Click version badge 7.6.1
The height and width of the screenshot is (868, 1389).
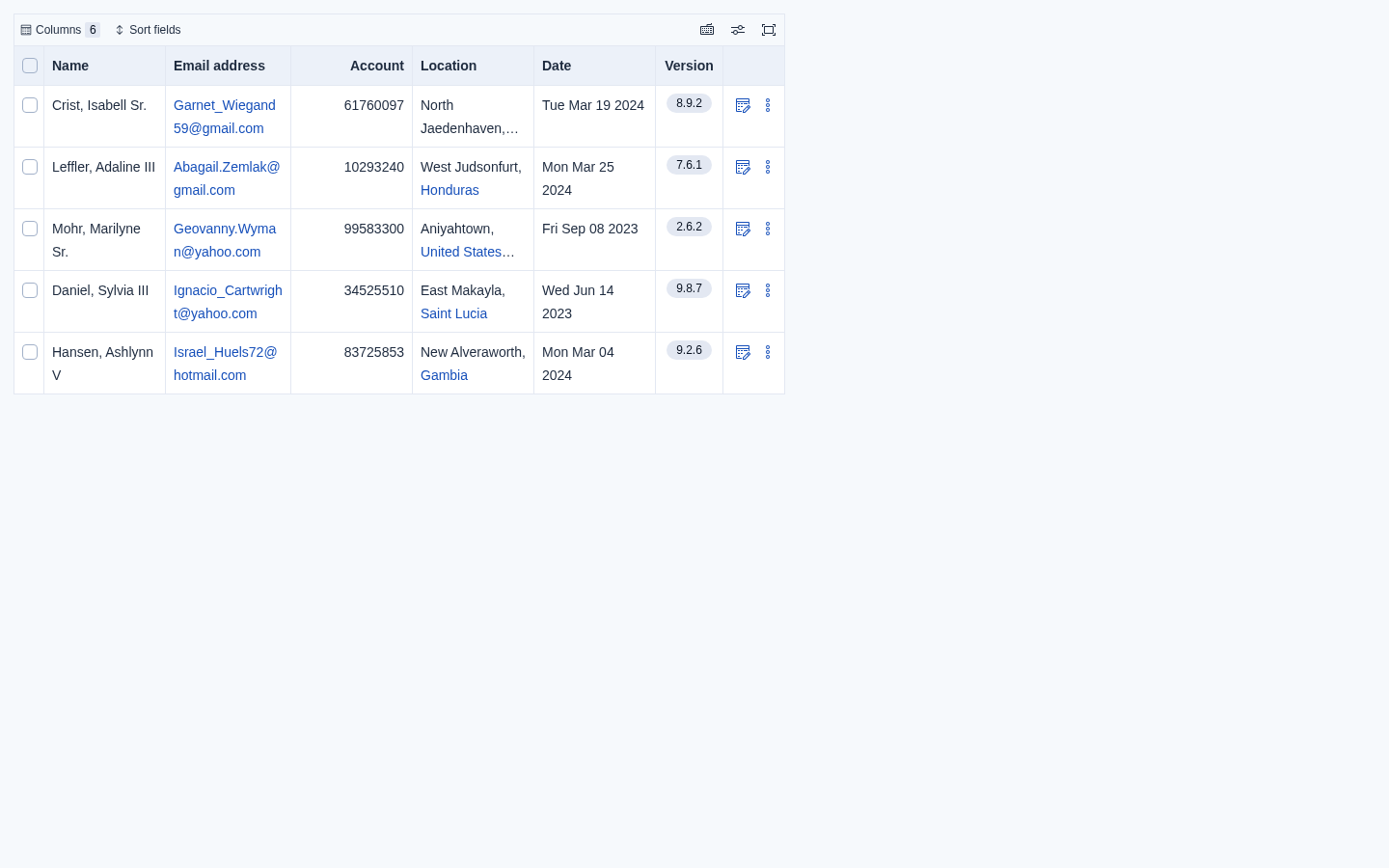(689, 165)
